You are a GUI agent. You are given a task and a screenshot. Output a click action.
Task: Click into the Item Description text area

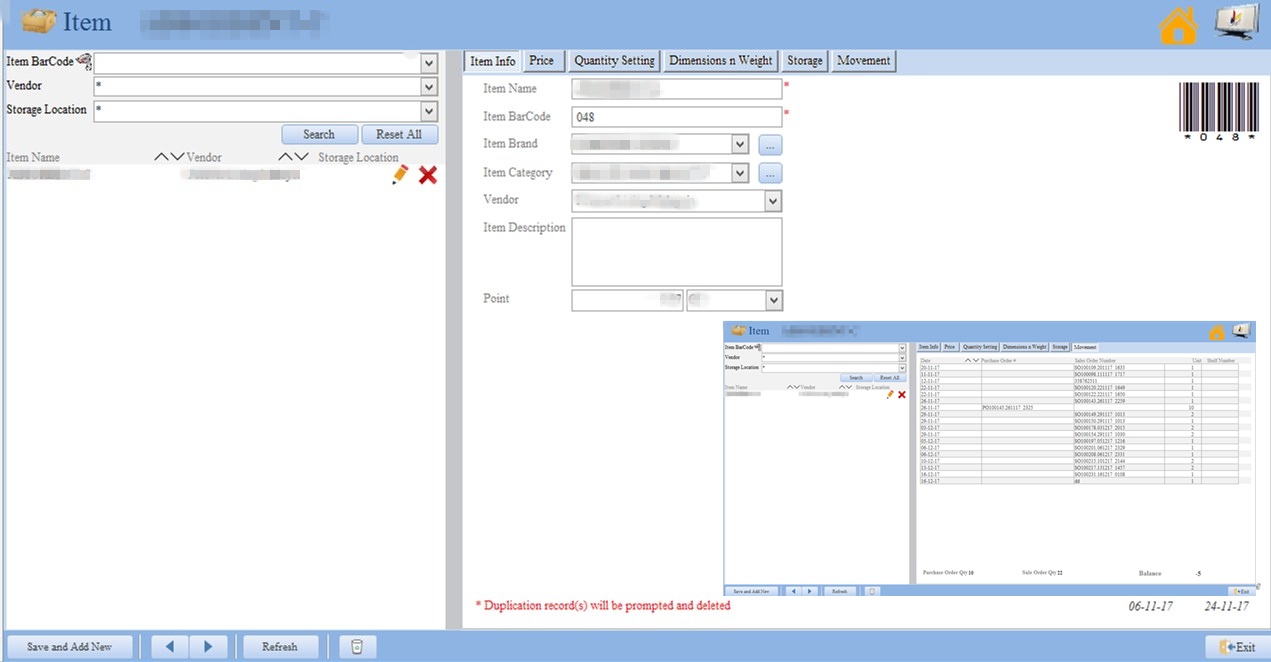tap(676, 252)
